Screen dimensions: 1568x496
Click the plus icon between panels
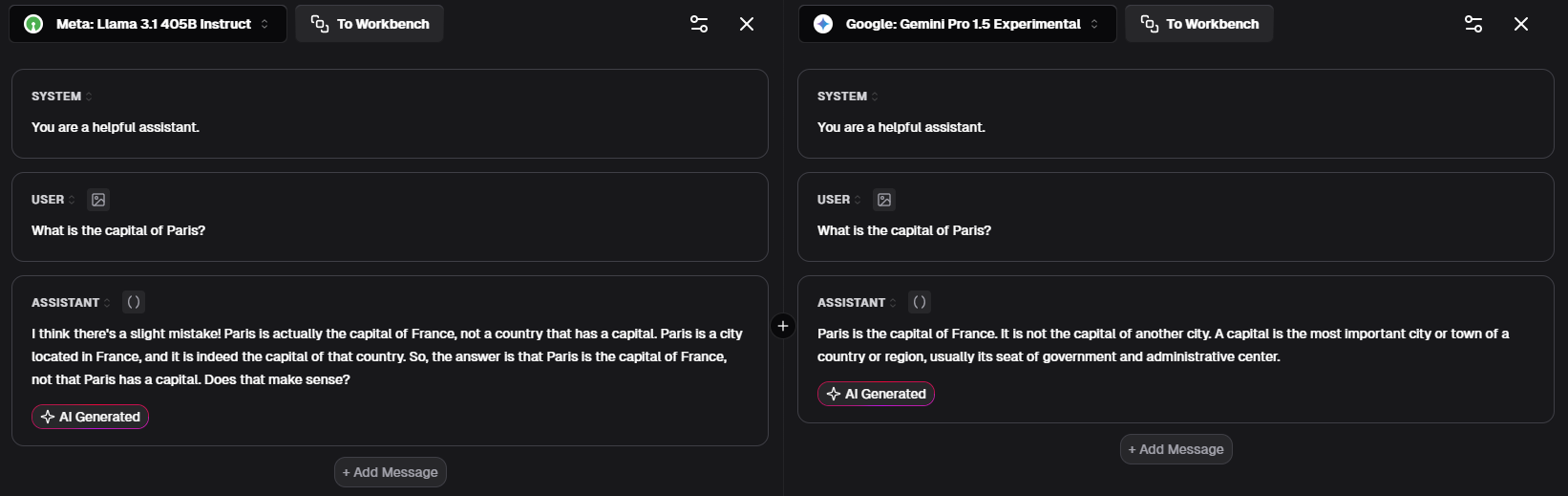pos(783,327)
